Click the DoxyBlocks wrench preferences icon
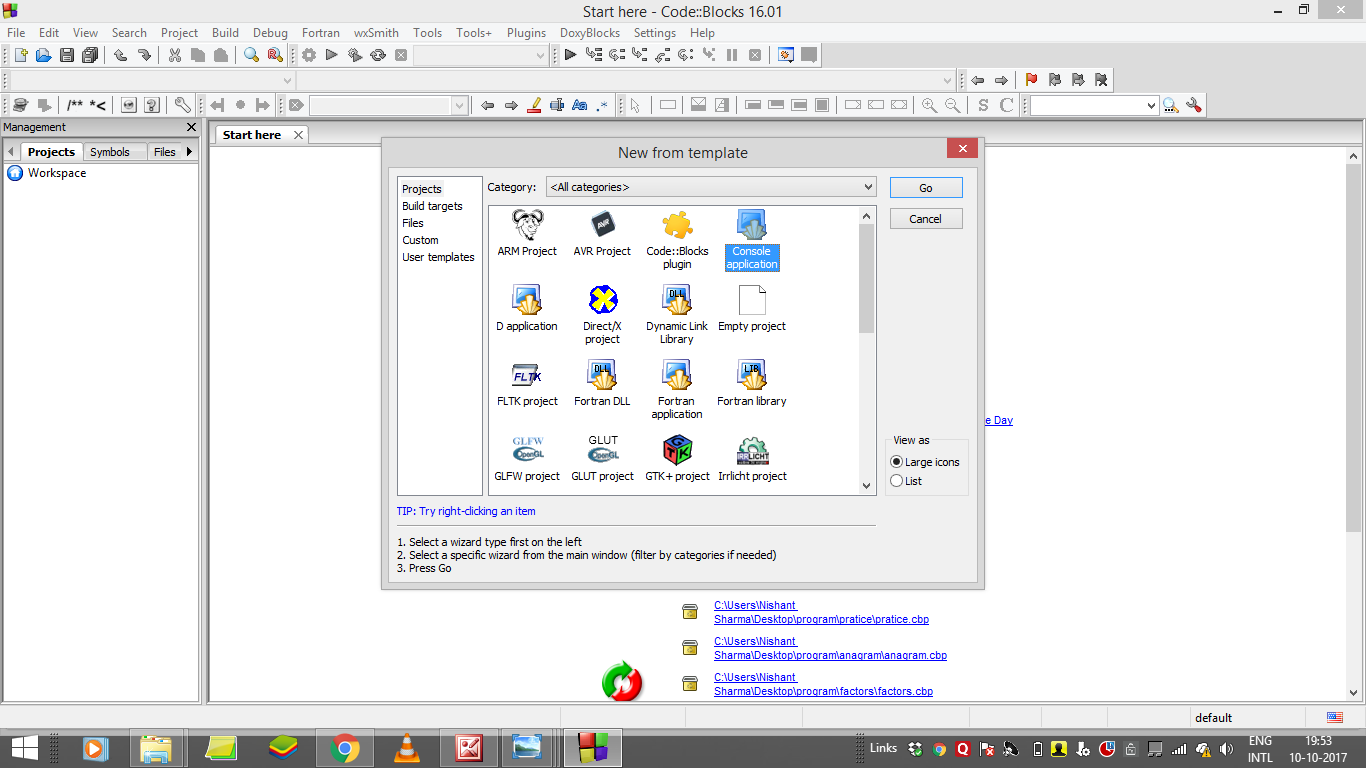This screenshot has width=1366, height=768. [x=182, y=105]
